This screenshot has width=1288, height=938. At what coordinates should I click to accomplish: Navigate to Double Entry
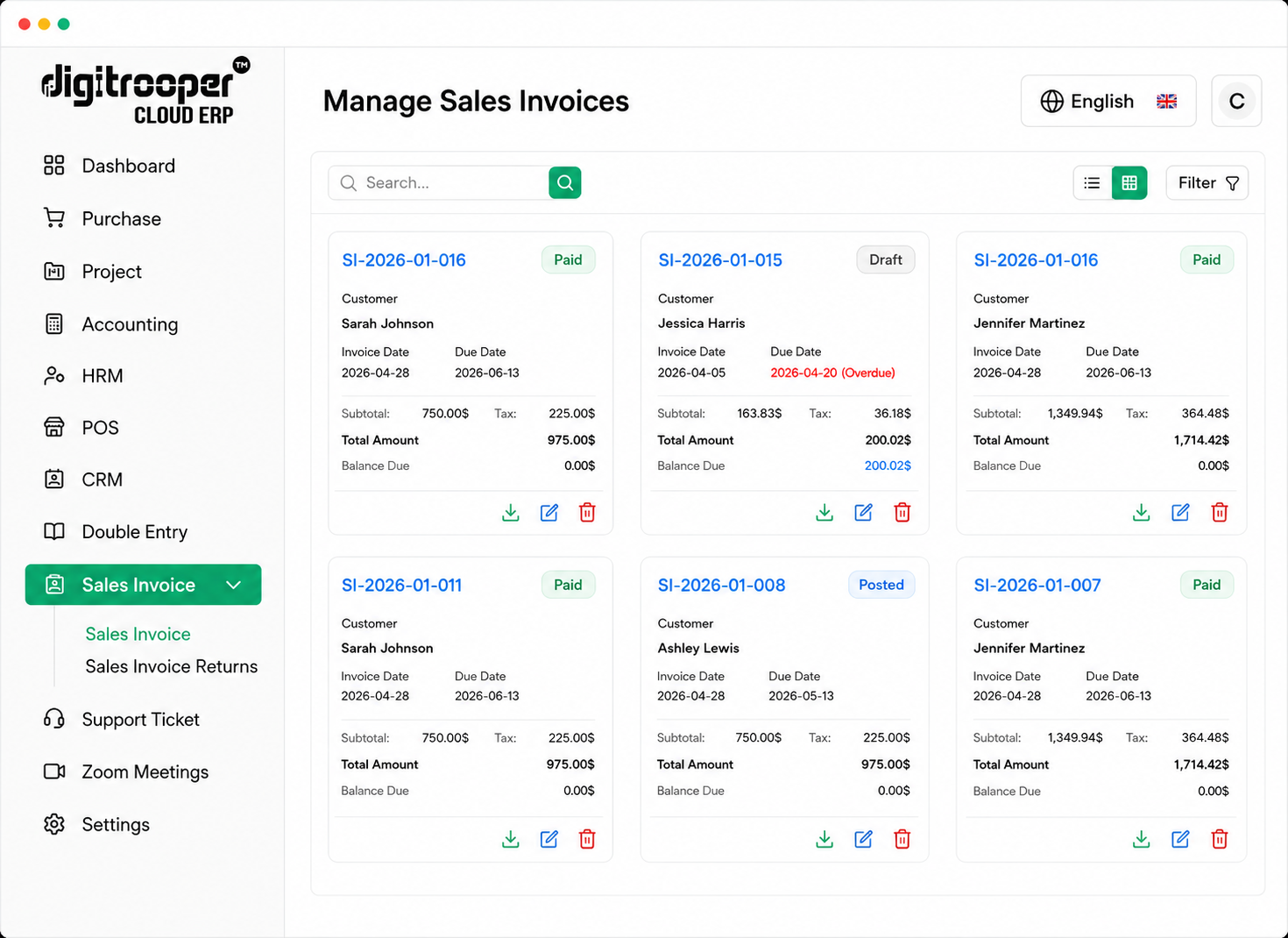click(x=115, y=532)
